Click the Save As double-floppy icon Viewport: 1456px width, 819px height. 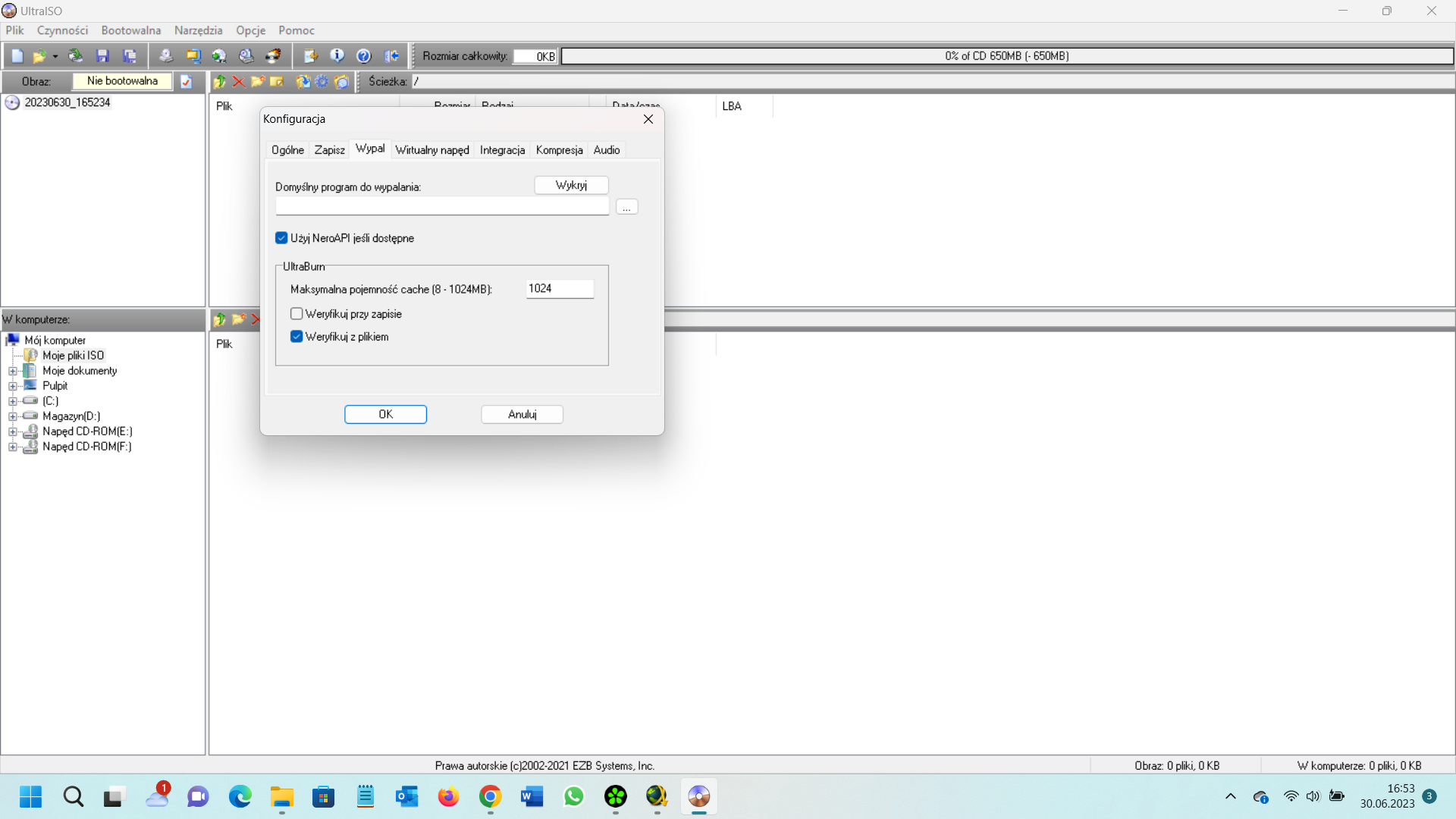[130, 56]
